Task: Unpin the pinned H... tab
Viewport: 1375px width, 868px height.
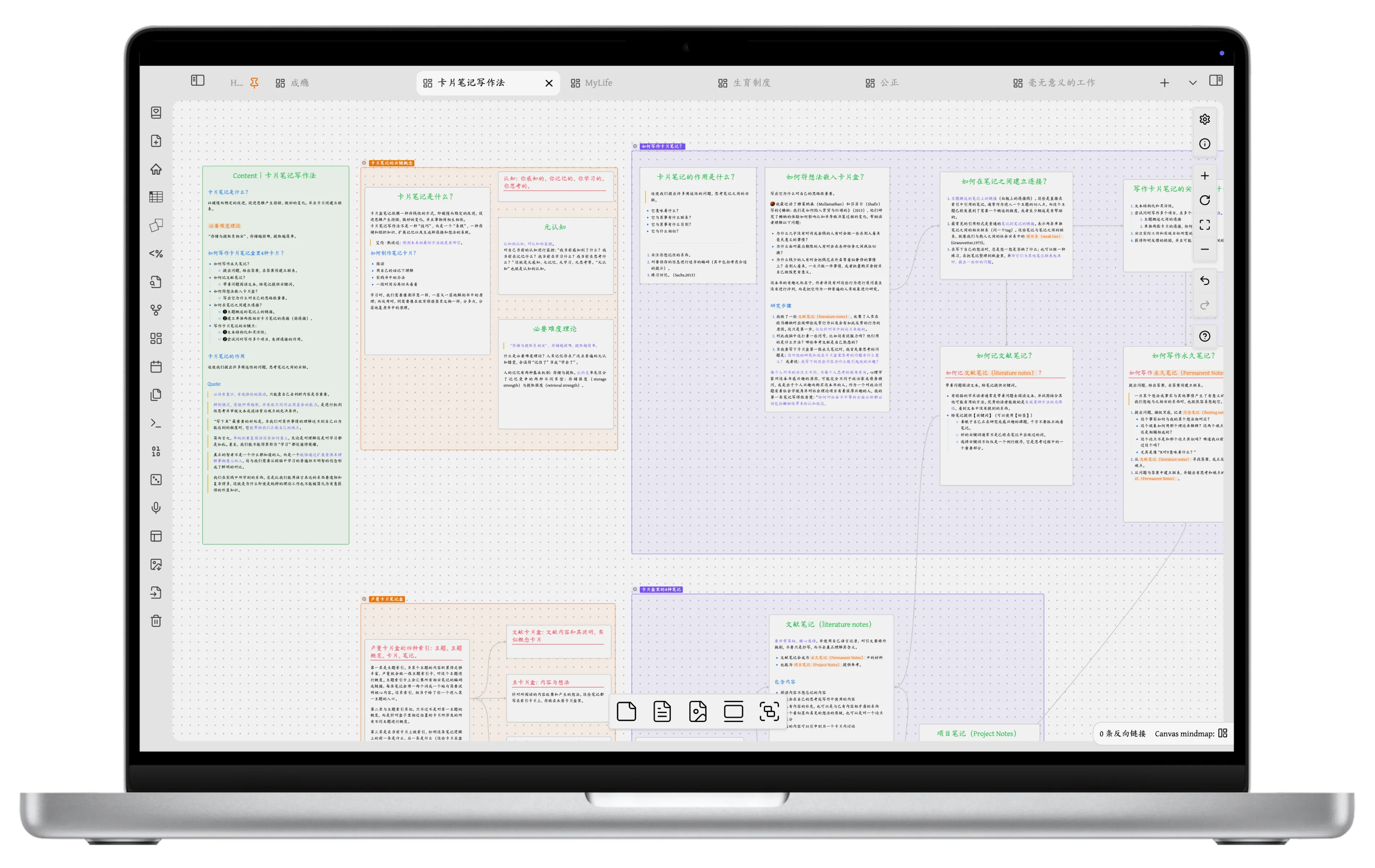Action: [x=254, y=83]
